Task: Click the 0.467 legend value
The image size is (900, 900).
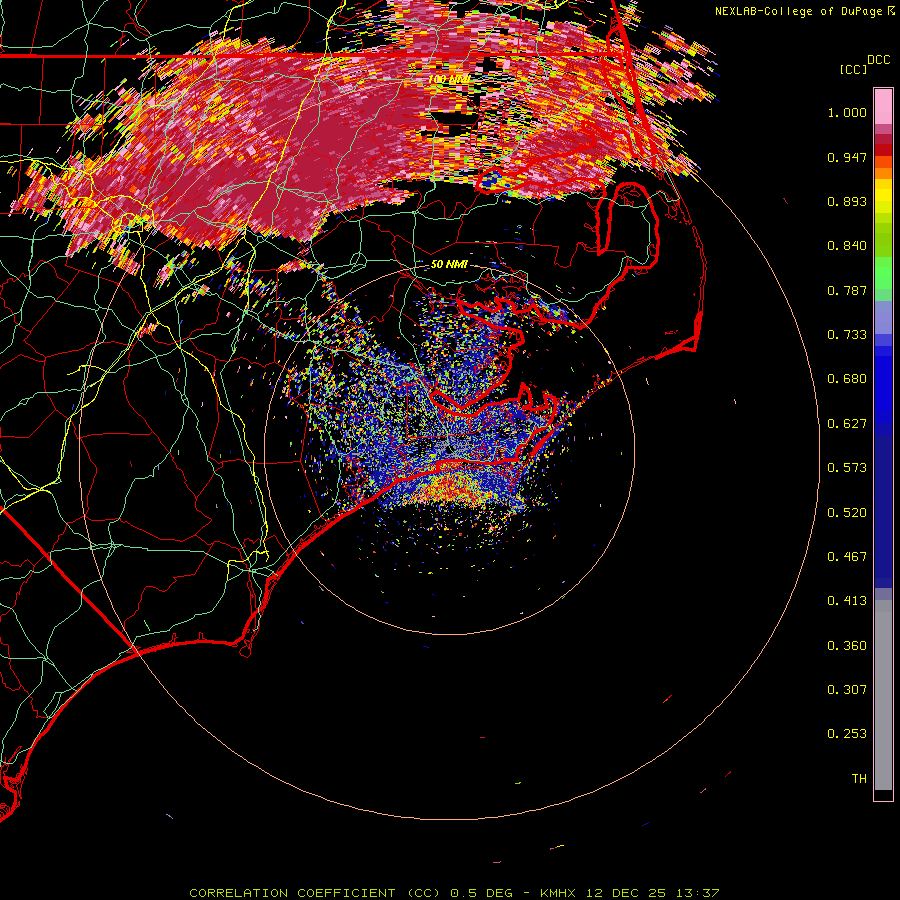Action: pyautogui.click(x=847, y=556)
